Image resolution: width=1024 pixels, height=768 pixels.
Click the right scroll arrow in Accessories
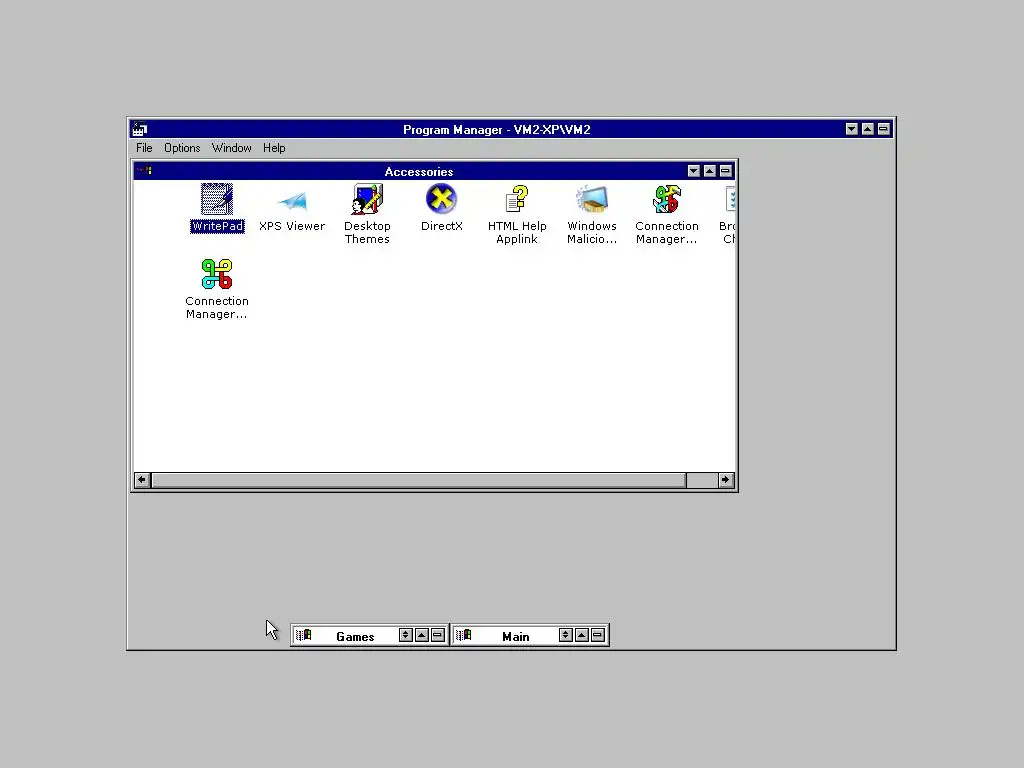pos(726,480)
